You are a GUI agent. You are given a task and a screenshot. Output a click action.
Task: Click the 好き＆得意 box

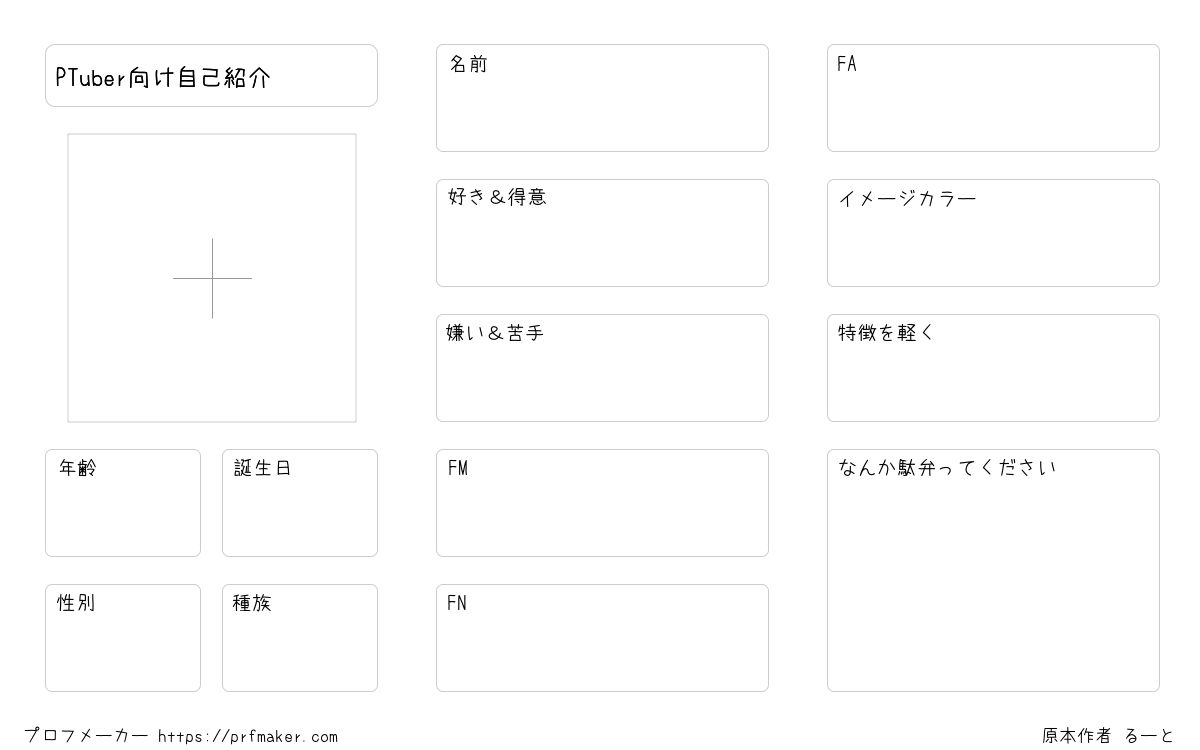[602, 233]
